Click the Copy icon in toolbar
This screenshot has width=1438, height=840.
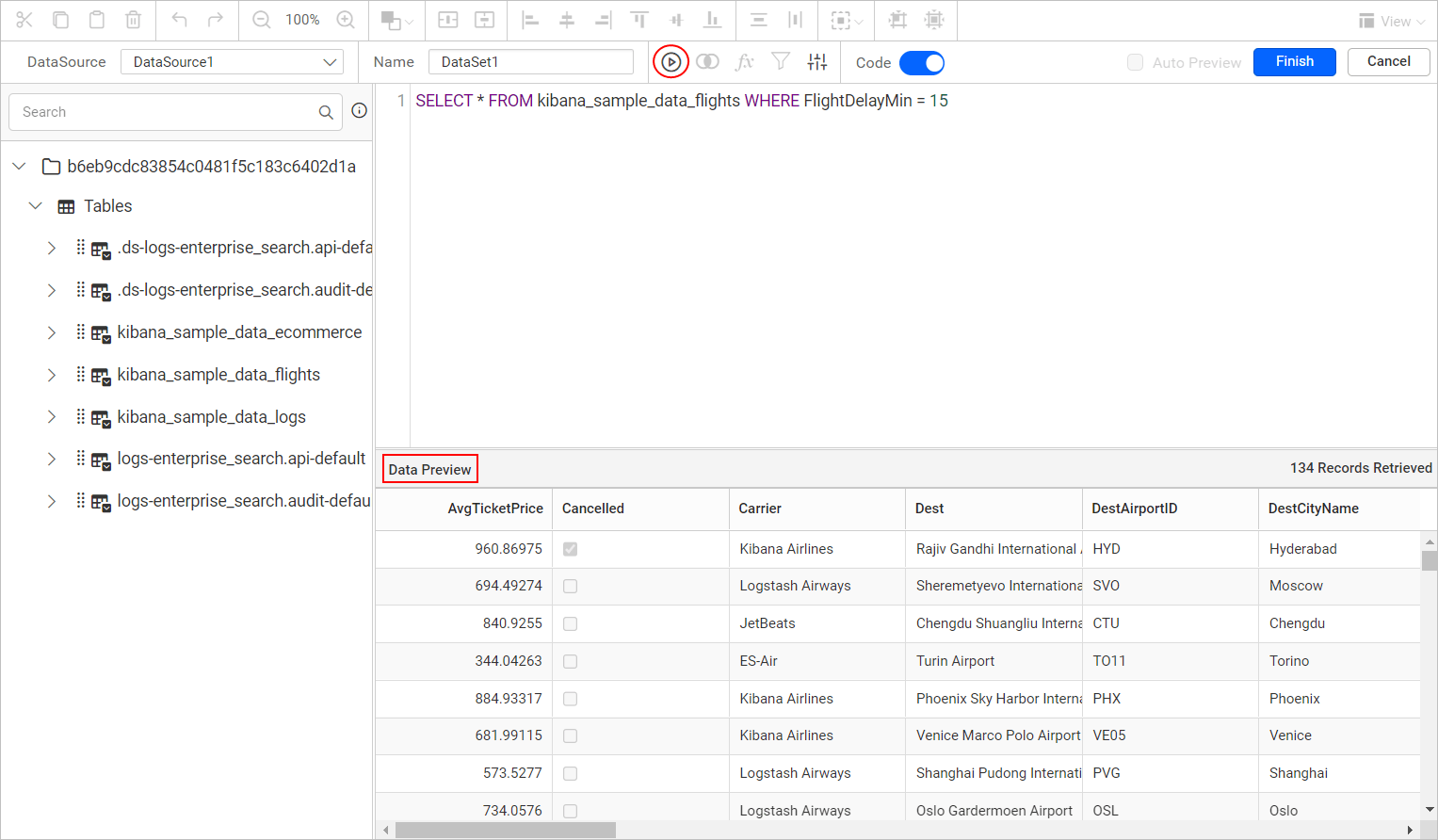[60, 20]
